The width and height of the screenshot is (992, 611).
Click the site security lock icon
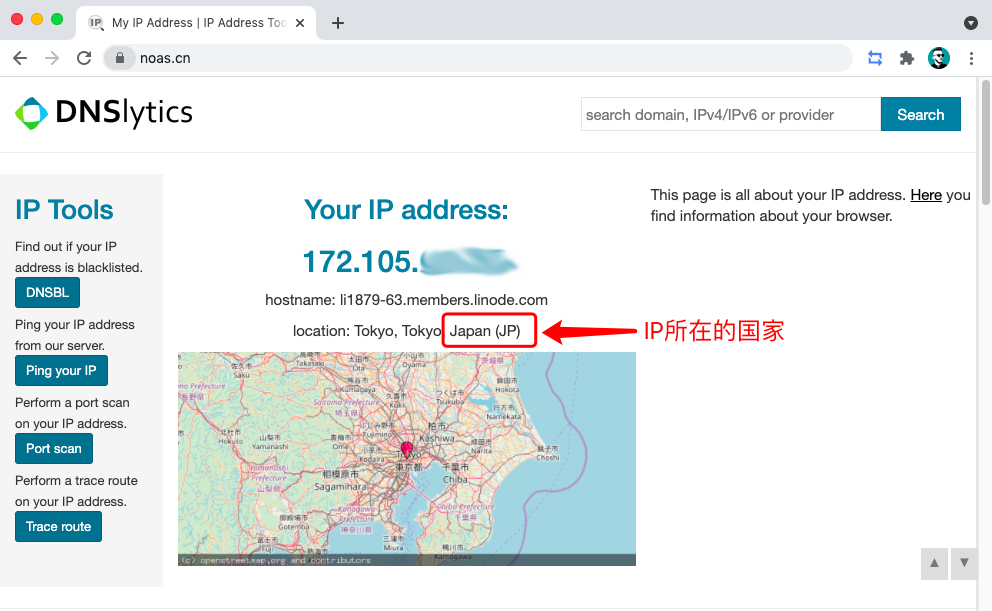(x=120, y=58)
